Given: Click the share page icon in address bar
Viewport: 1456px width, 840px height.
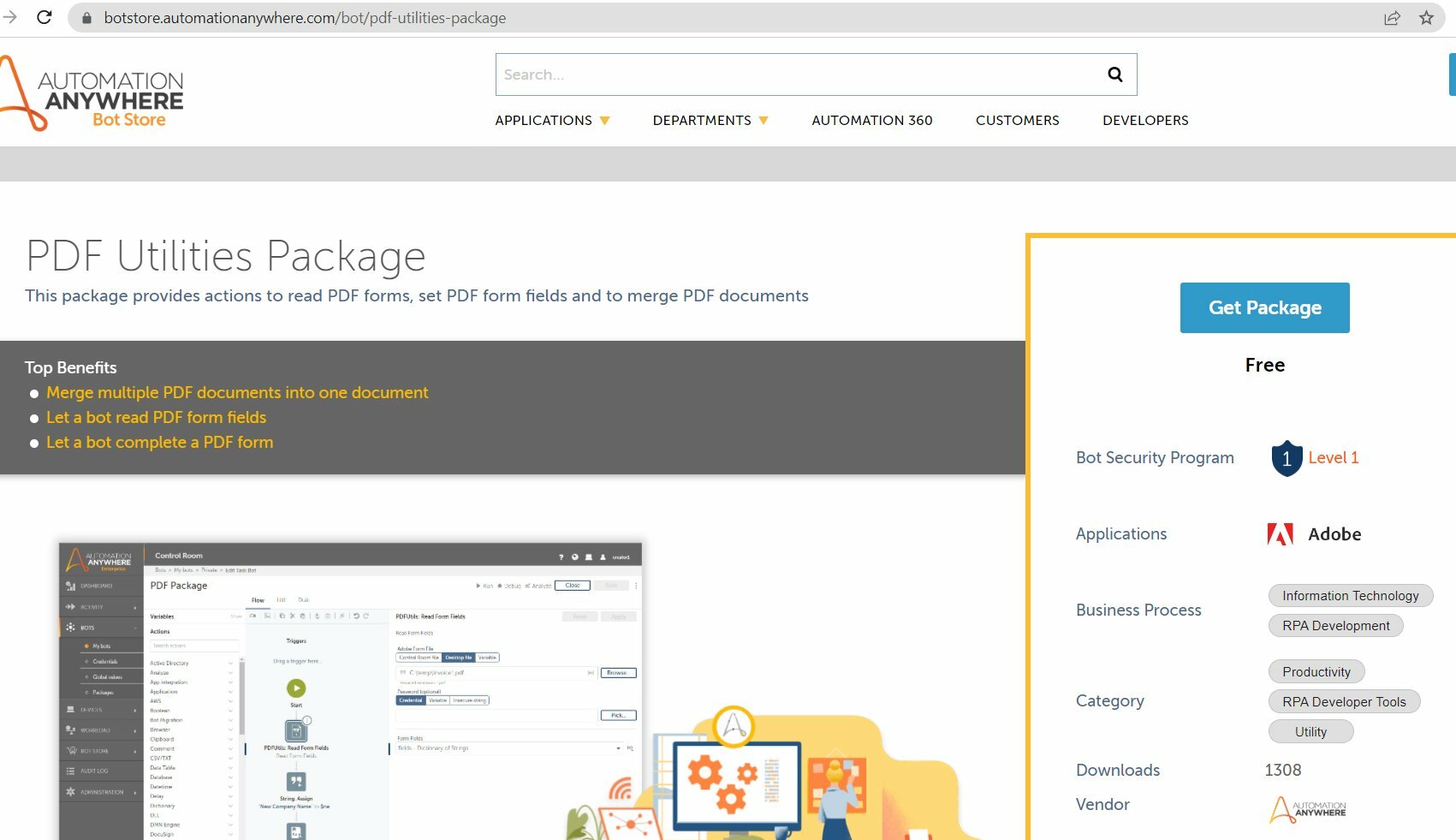Looking at the screenshot, I should coord(1392,18).
